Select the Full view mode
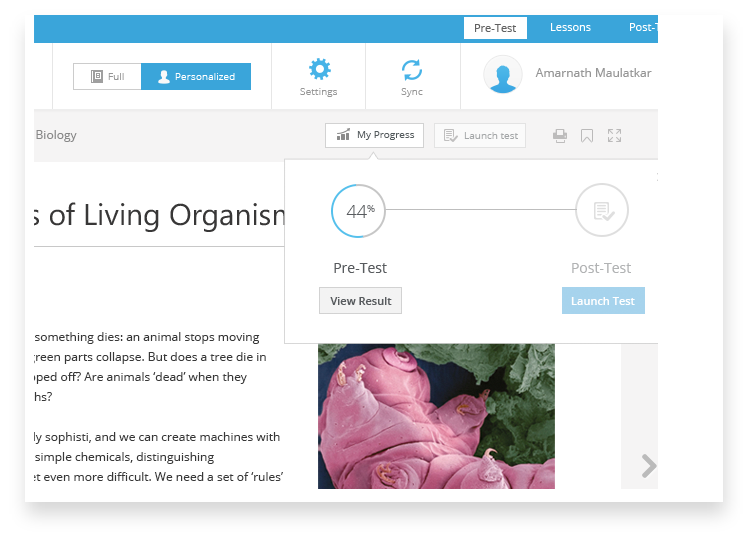 107,76
